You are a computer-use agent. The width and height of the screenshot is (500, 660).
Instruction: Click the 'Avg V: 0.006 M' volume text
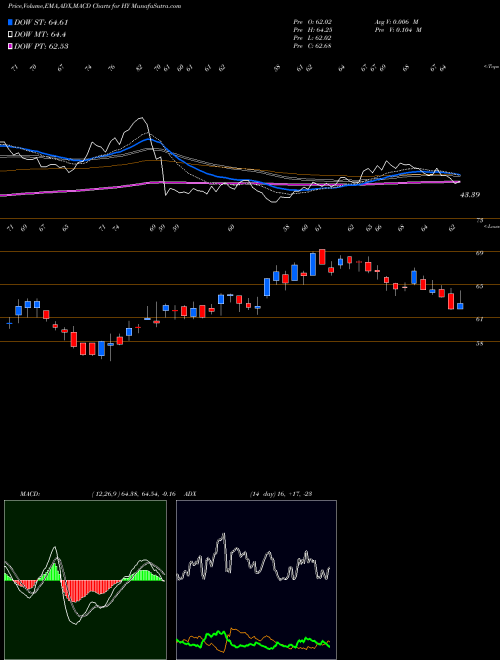[395, 22]
